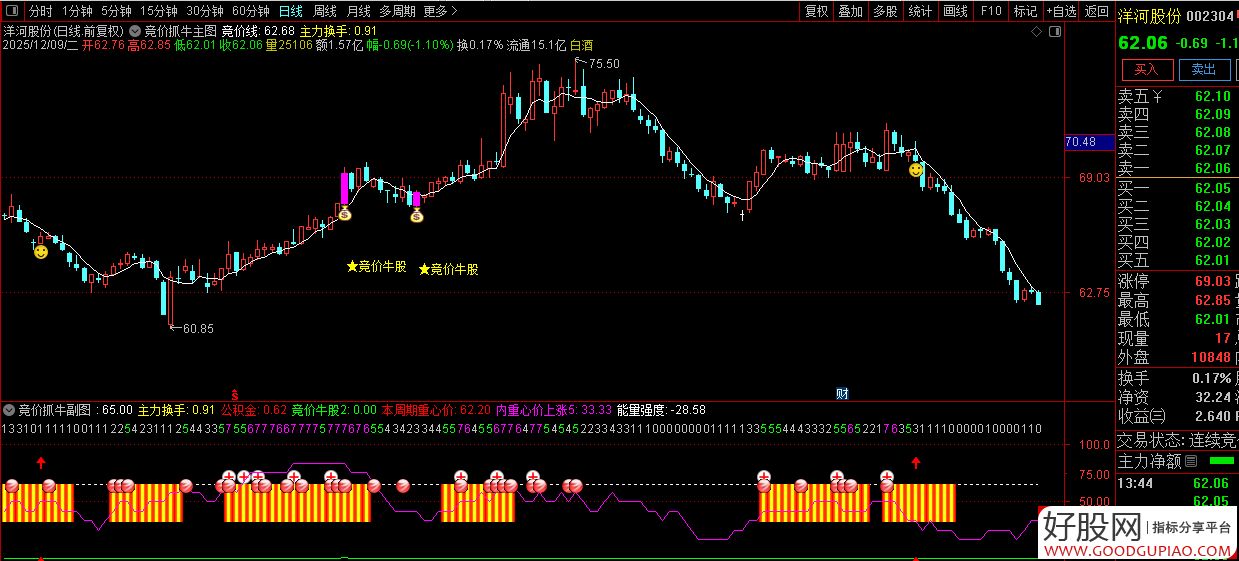
Task: Activate the 画线 drawing tool
Action: (x=956, y=12)
